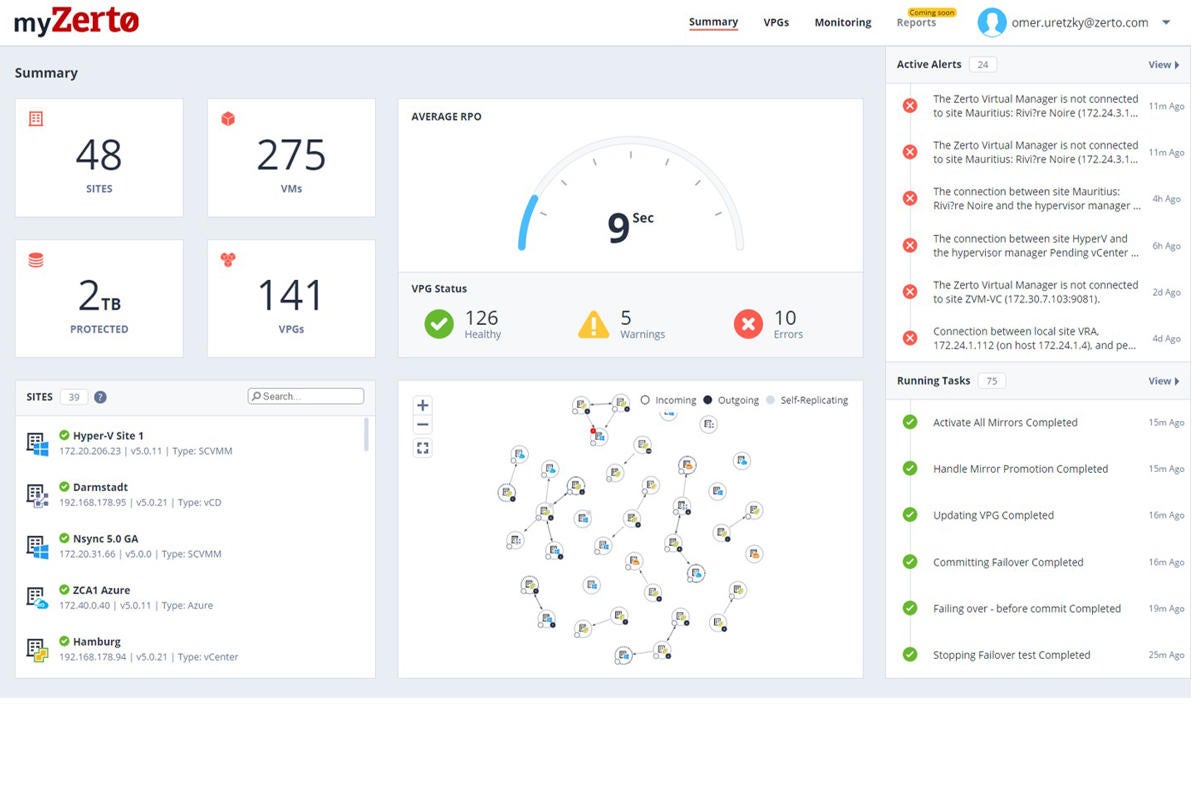Click the check icon for Updating VPG

click(910, 515)
